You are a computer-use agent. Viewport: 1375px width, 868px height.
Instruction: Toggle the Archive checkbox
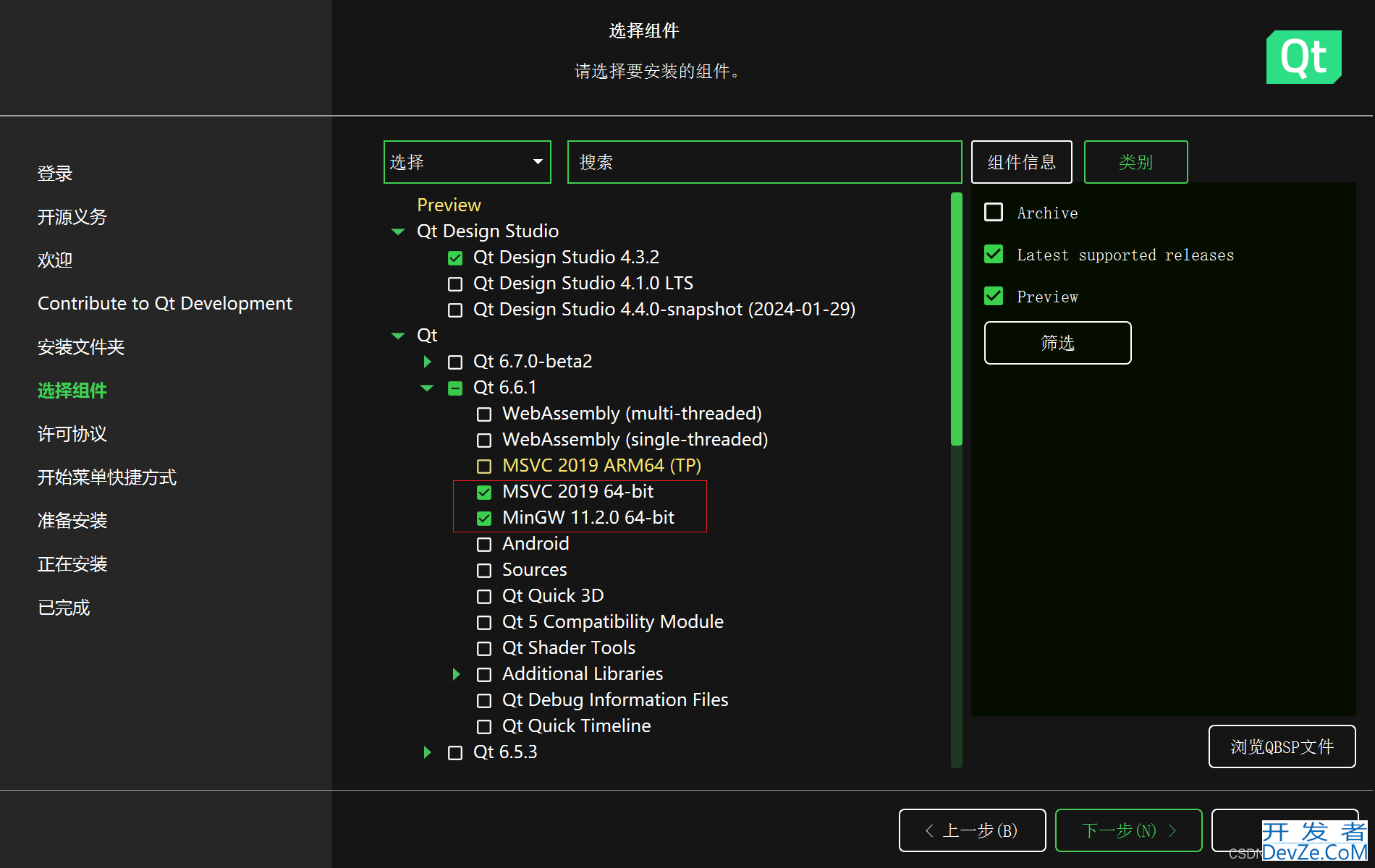994,212
